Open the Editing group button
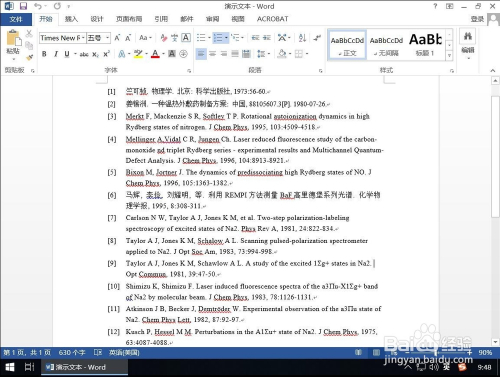This screenshot has width=500, height=377. point(468,44)
